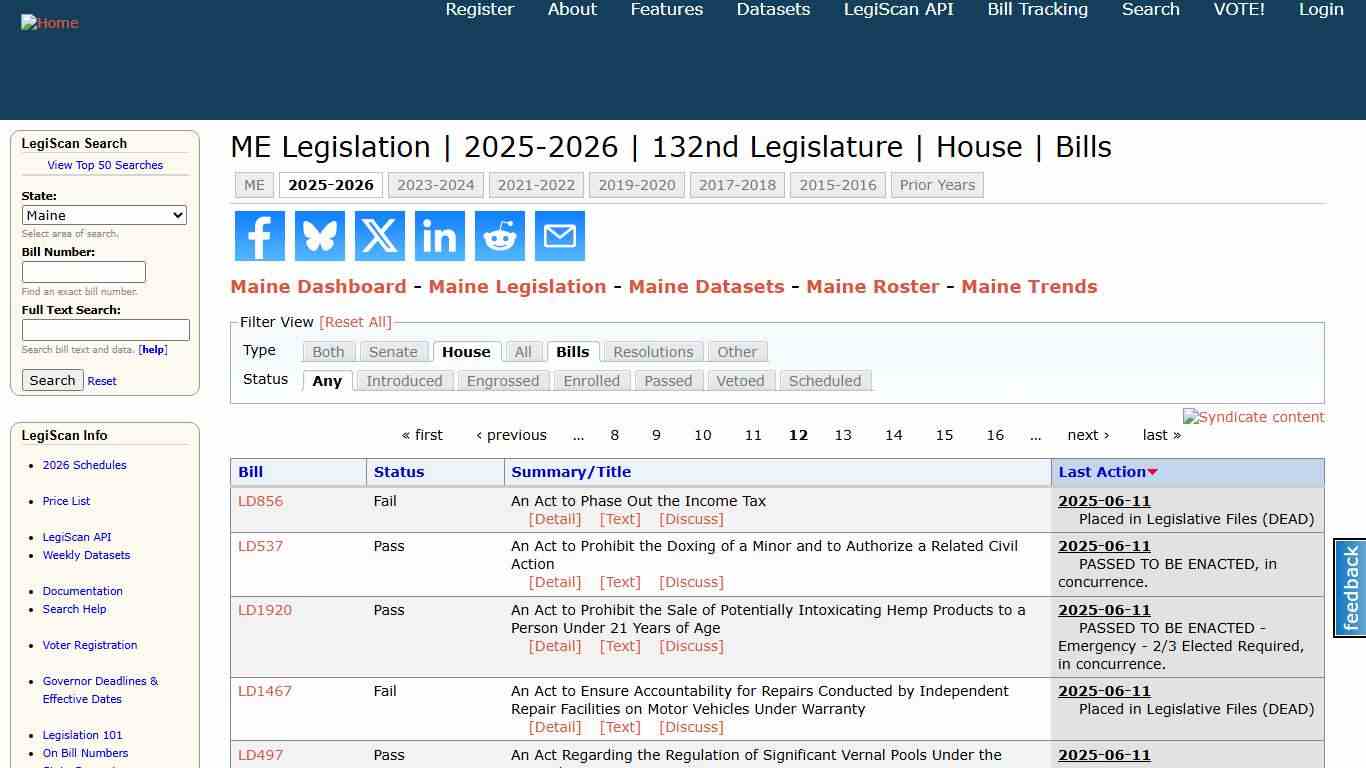Toggle the House type filter
Viewport: 1366px width, 768px height.
point(466,351)
